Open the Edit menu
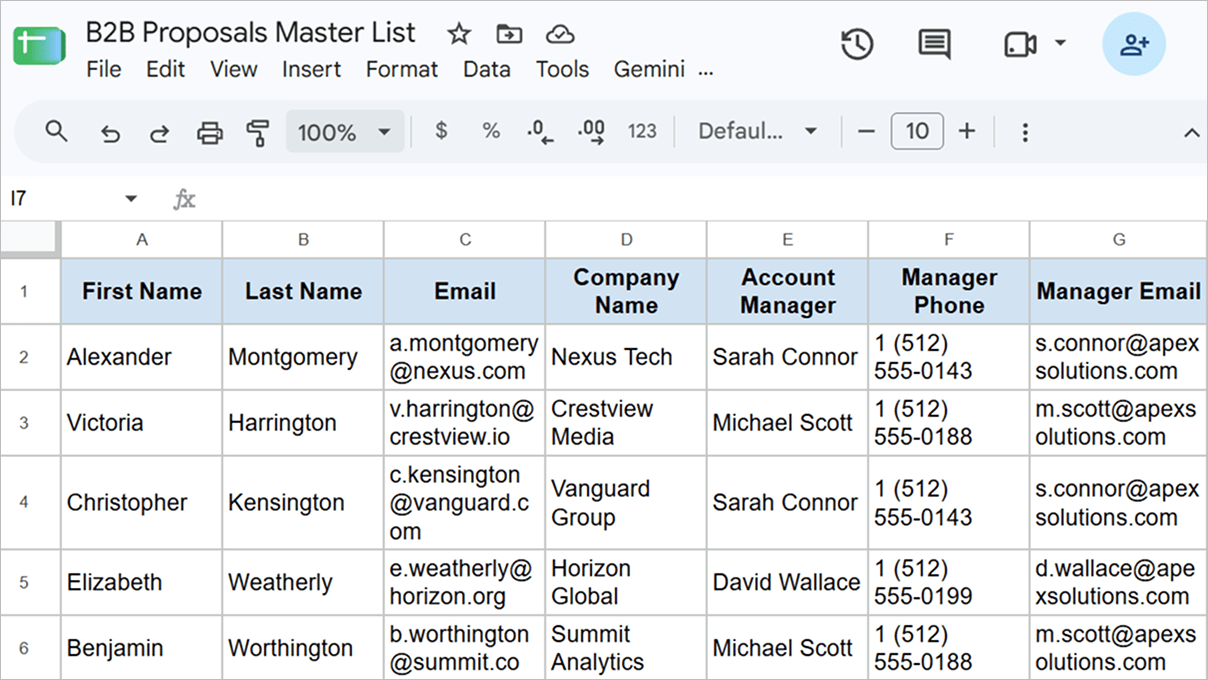The image size is (1208, 680). pos(166,69)
